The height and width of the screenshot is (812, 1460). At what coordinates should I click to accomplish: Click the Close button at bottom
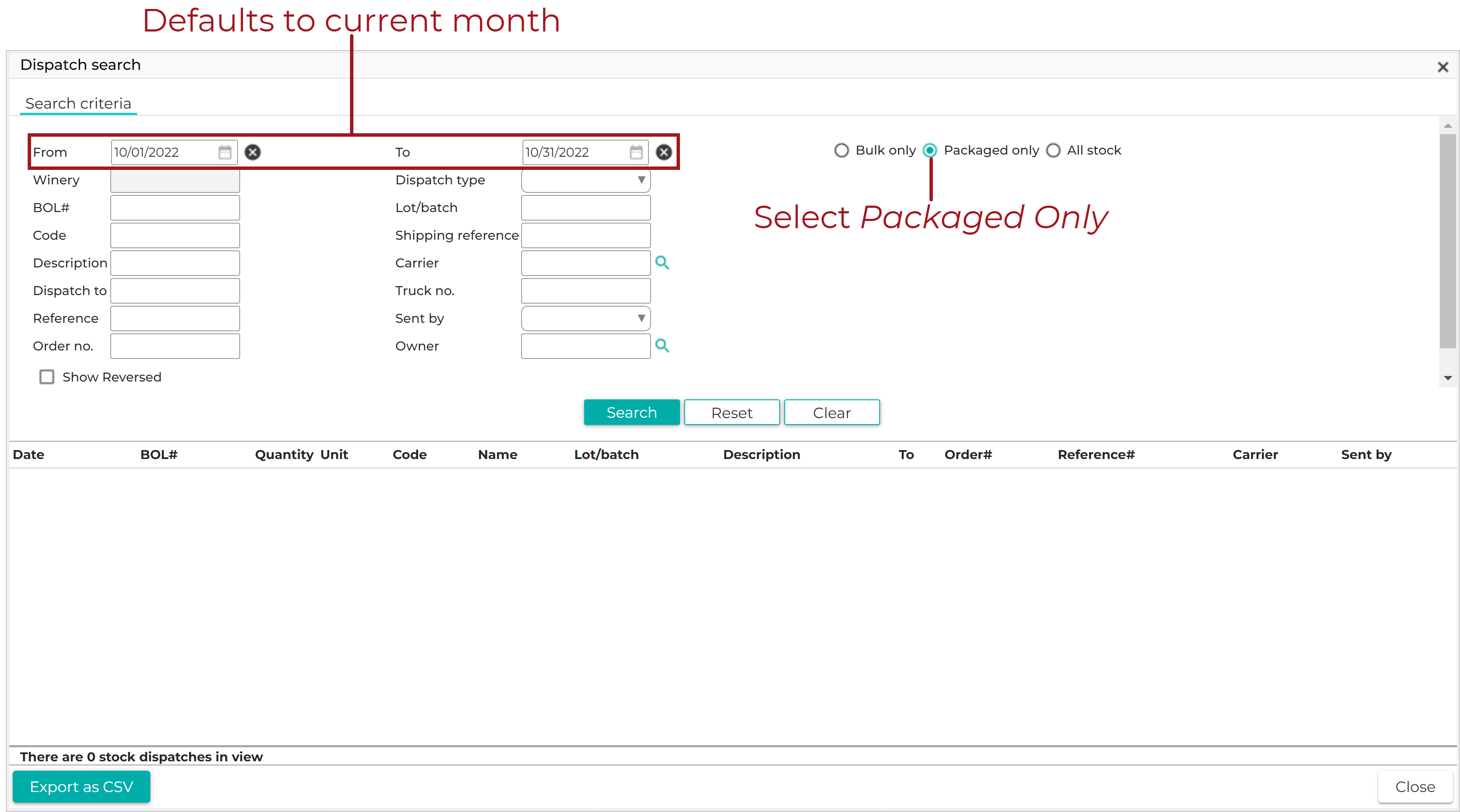pyautogui.click(x=1415, y=786)
